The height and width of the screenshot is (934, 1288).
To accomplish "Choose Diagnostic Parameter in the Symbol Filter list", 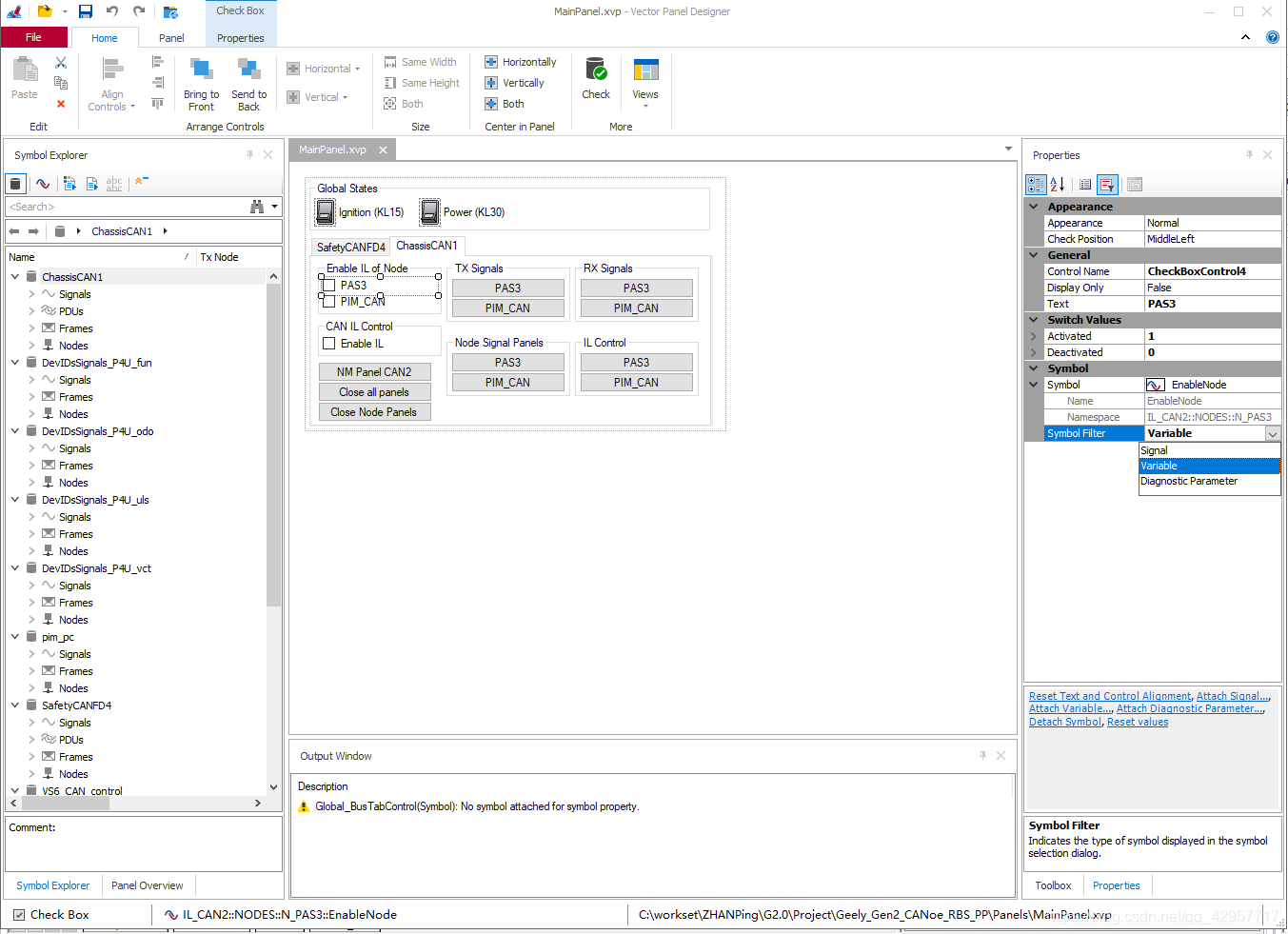I will click(1209, 481).
